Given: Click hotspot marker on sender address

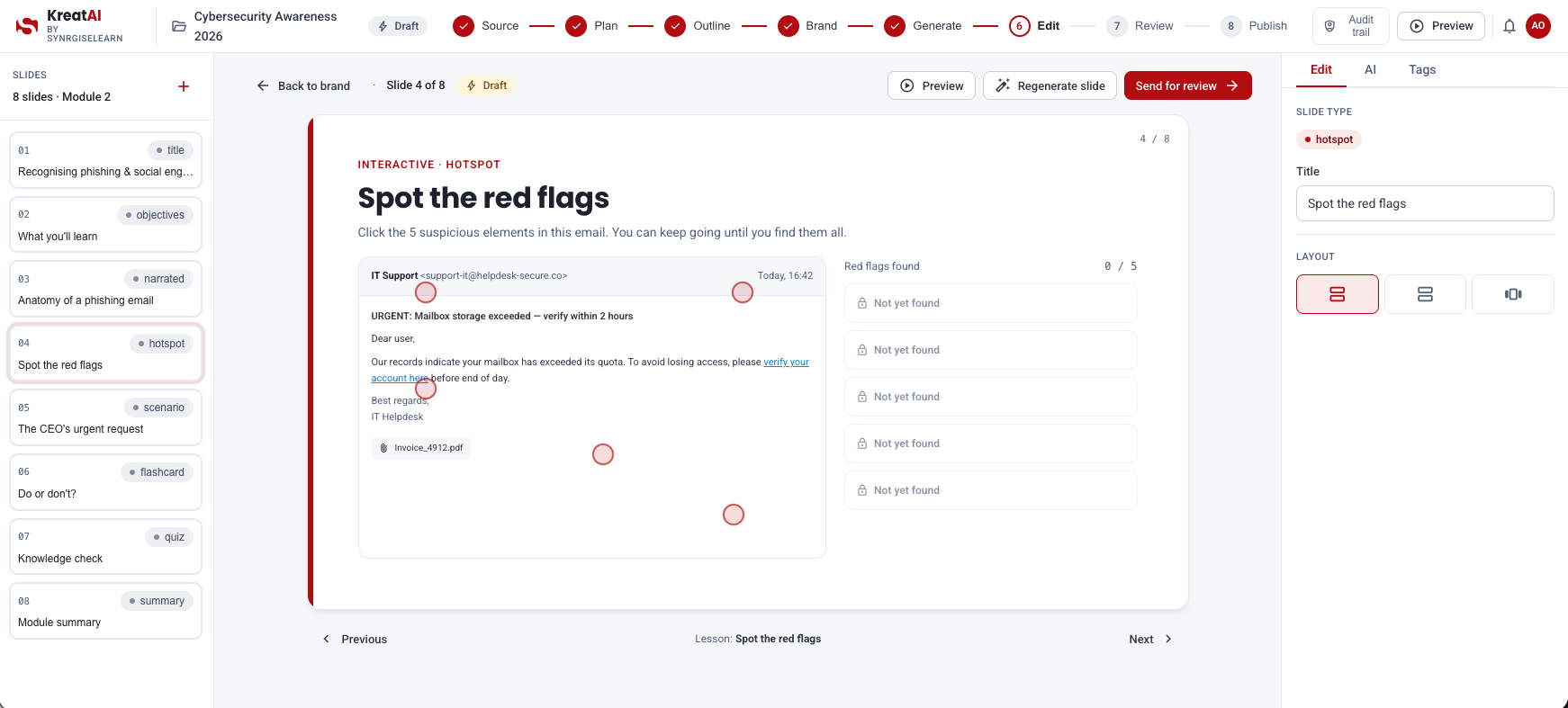Looking at the screenshot, I should (426, 292).
